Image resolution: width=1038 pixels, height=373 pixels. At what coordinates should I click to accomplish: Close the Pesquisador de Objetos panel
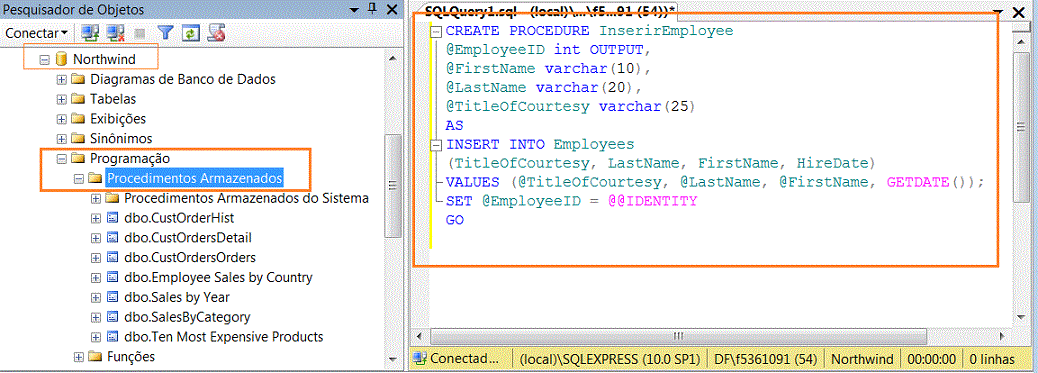click(392, 9)
